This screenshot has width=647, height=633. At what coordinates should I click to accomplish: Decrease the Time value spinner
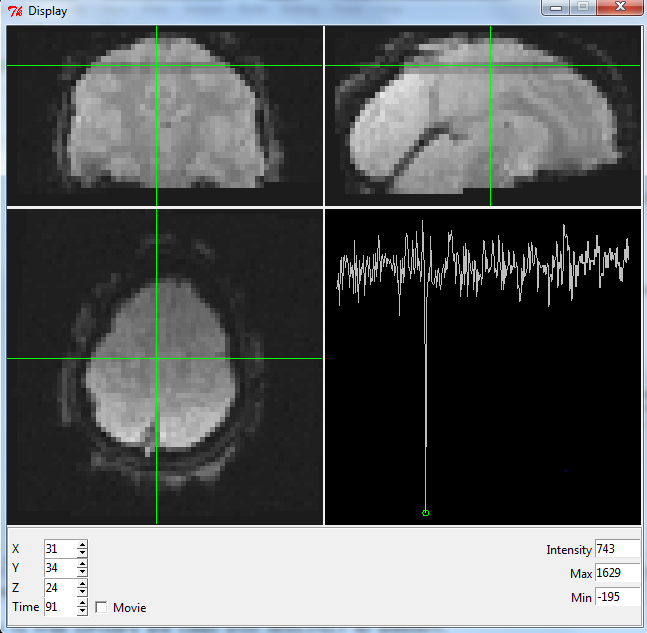[82, 611]
